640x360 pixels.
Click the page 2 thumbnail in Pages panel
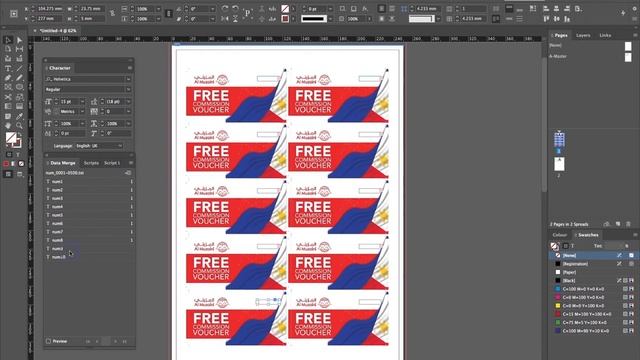click(559, 164)
